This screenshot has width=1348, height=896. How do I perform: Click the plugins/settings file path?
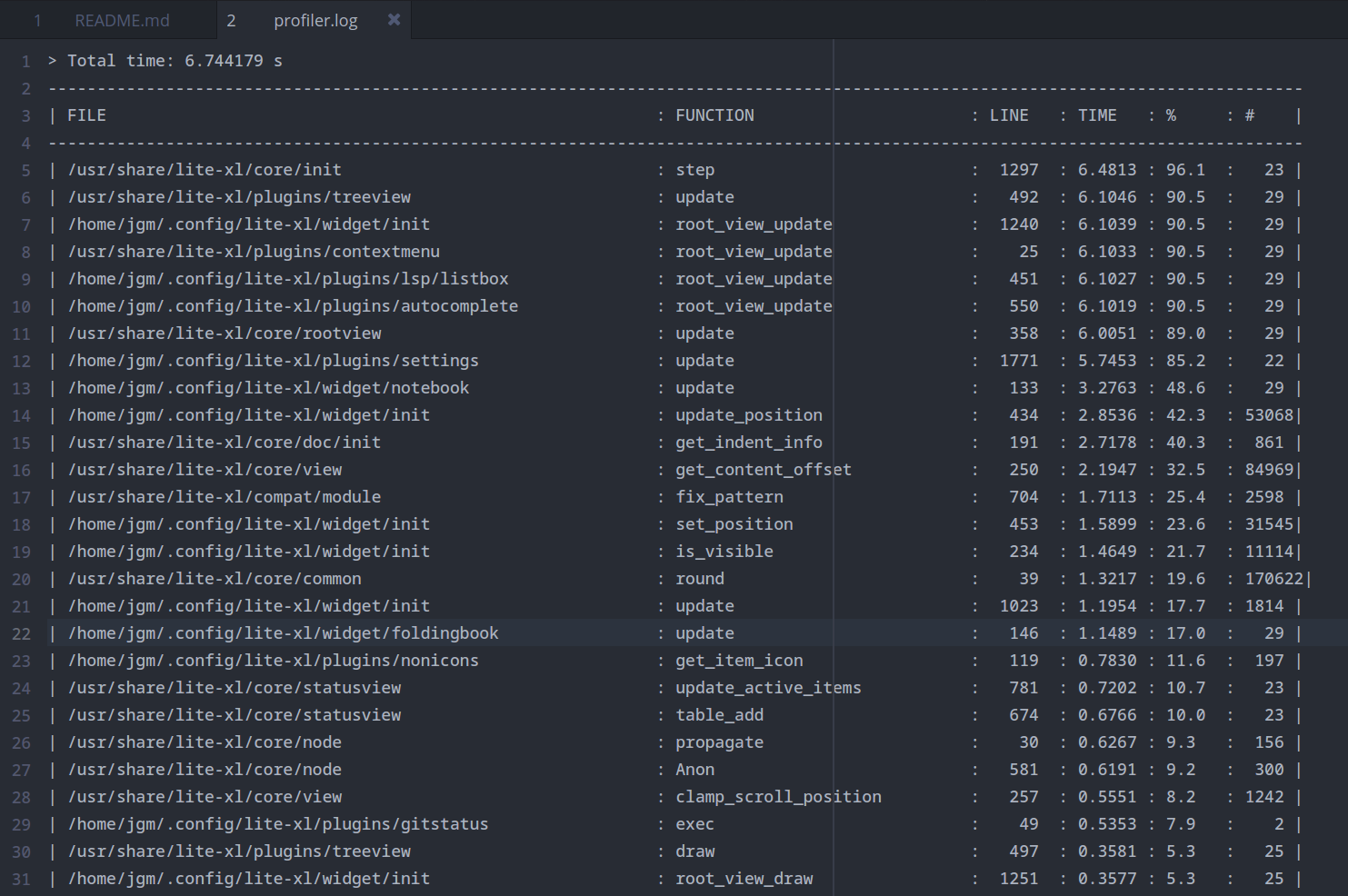(x=273, y=361)
